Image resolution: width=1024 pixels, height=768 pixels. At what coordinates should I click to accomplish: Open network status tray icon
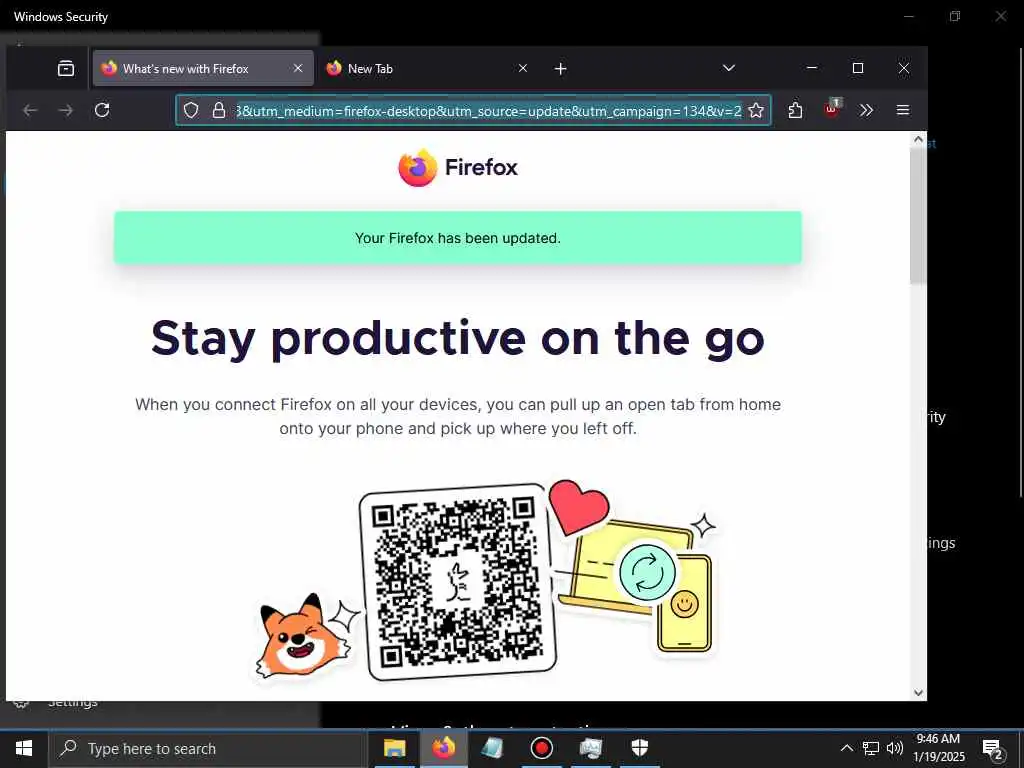[x=871, y=748]
